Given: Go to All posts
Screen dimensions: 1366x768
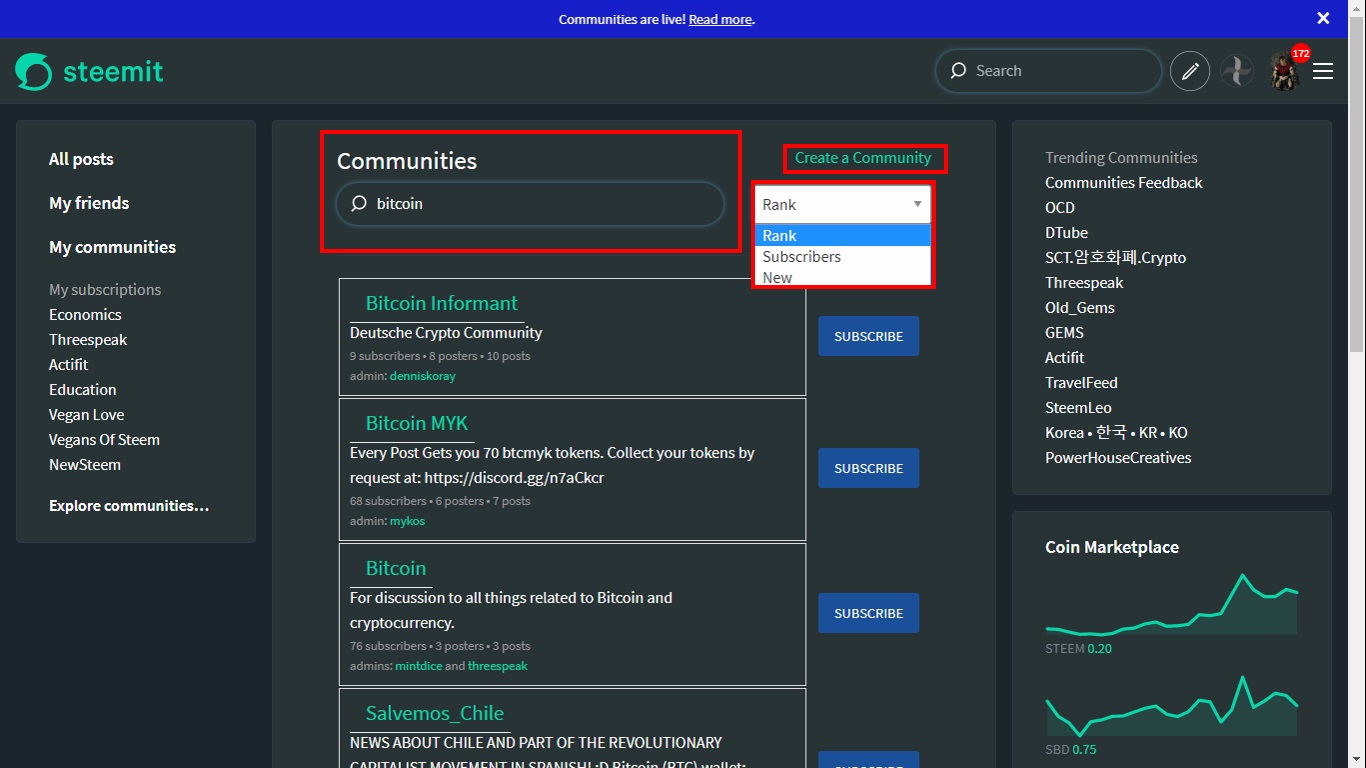Looking at the screenshot, I should pos(81,159).
